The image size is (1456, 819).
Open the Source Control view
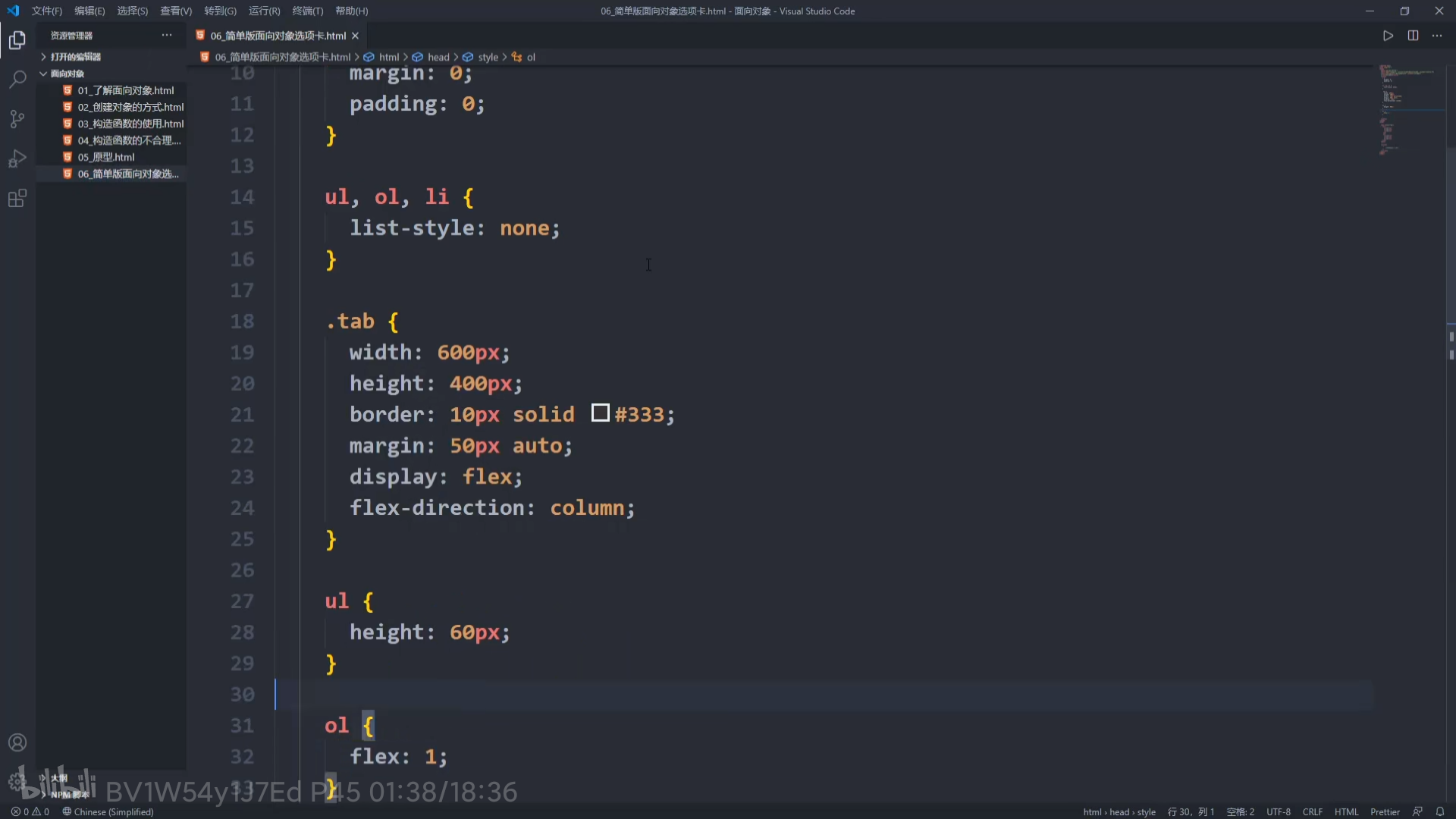17,119
